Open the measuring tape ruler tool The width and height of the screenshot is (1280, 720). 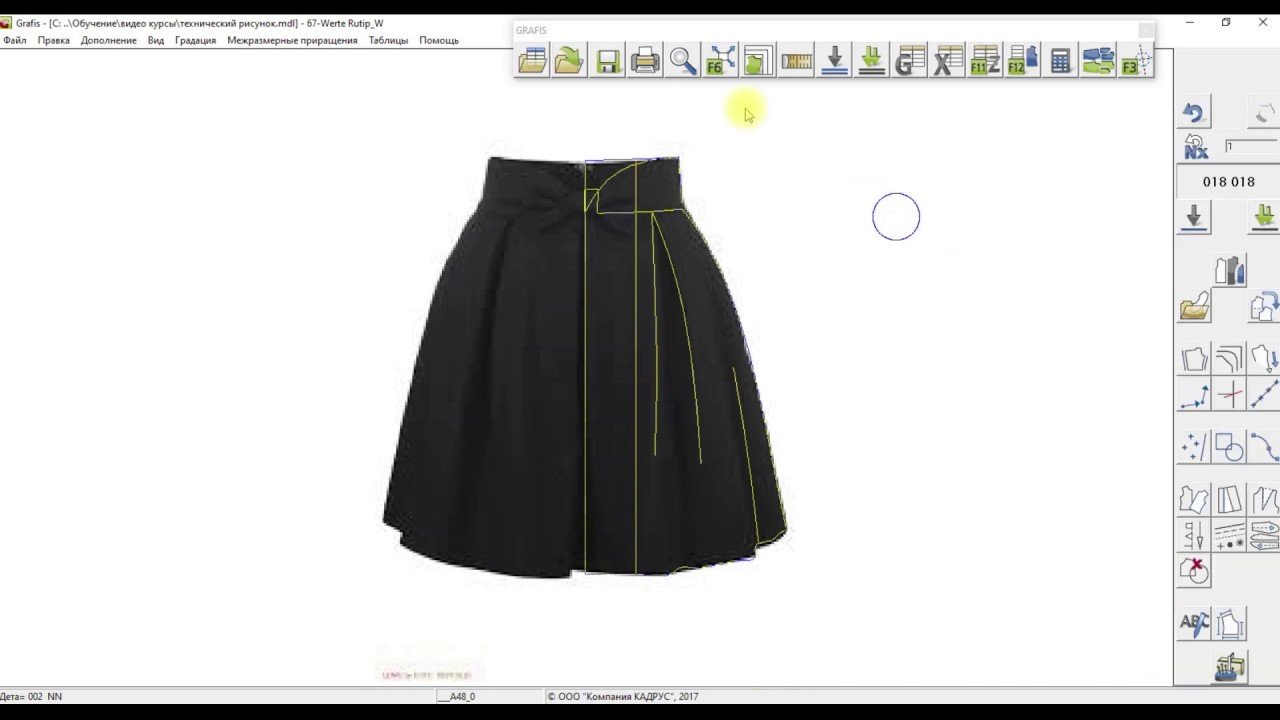[x=796, y=61]
